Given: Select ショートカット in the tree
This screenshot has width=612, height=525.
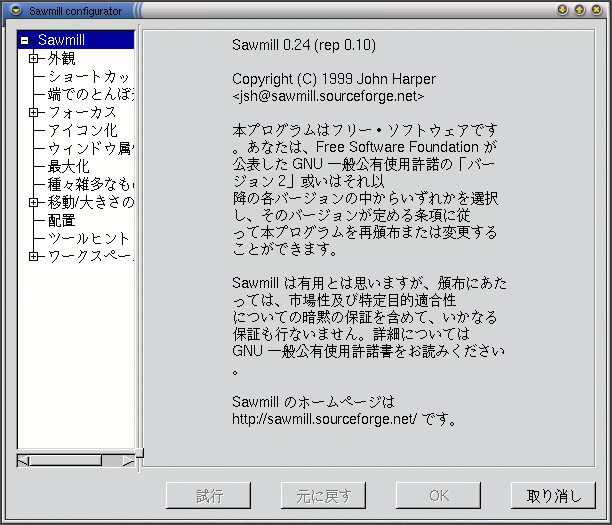Looking at the screenshot, I should (89, 77).
